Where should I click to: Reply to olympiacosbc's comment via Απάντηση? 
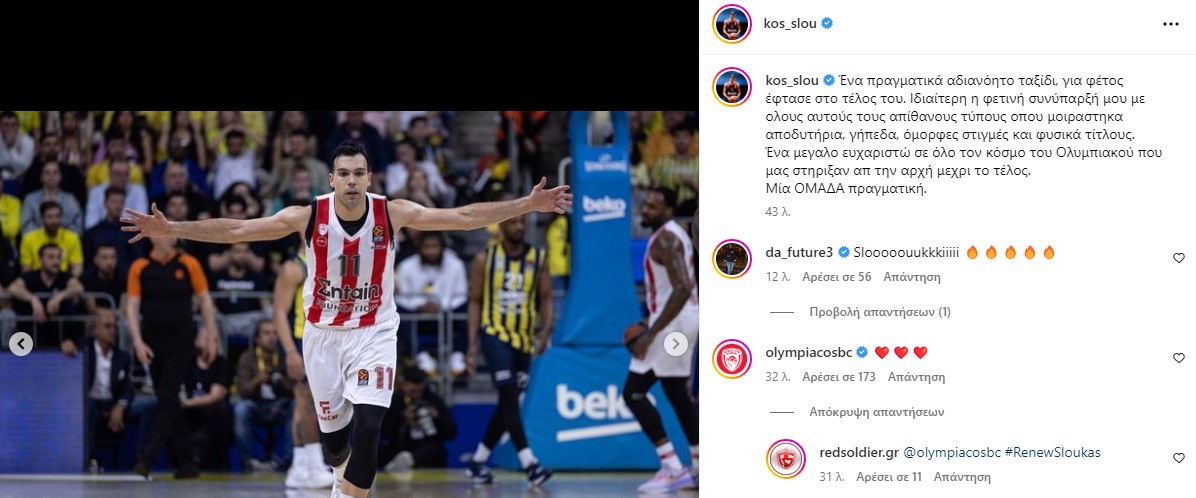tap(917, 377)
